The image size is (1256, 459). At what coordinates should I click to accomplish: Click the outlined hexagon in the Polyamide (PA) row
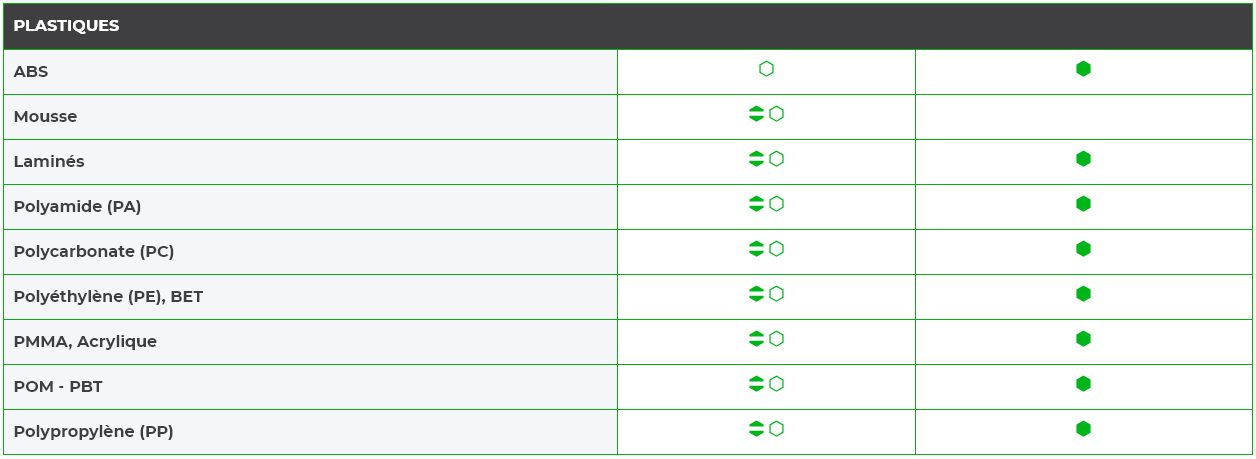click(776, 204)
